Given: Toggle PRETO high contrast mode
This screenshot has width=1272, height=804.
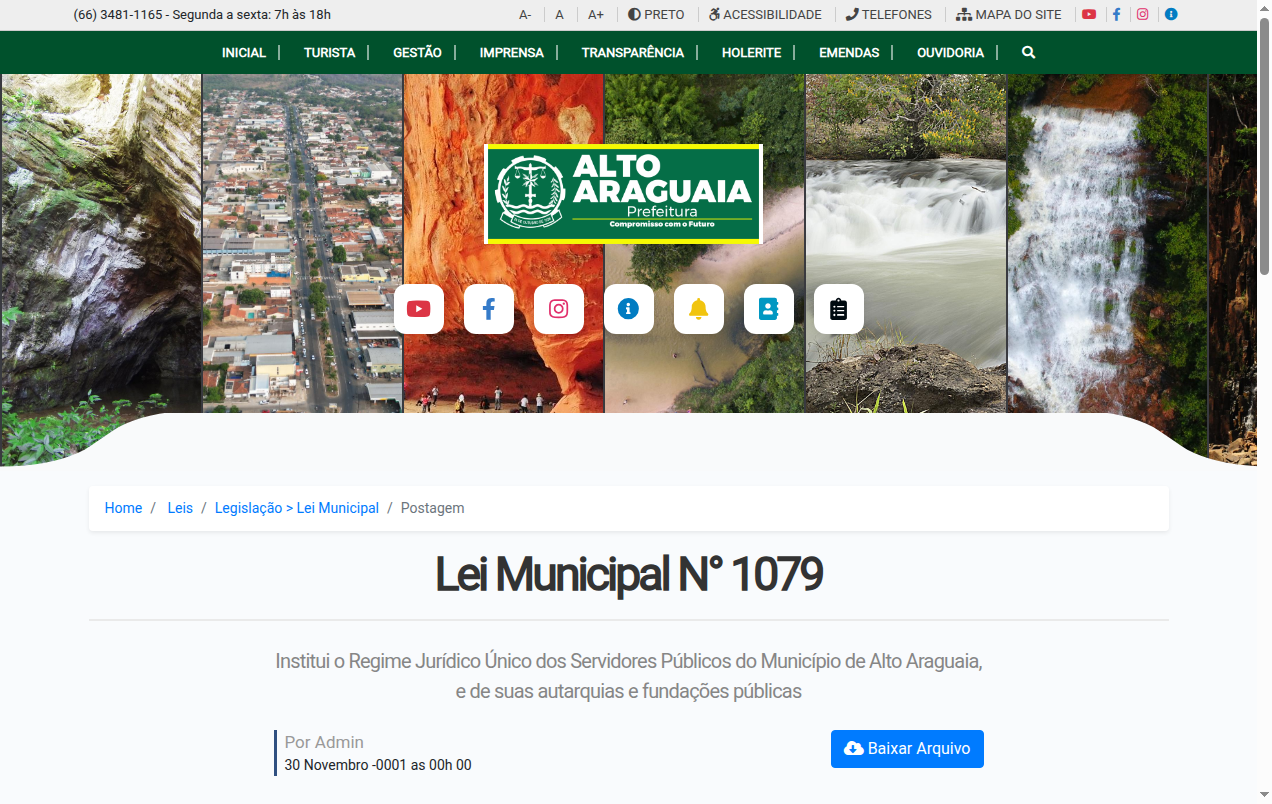Looking at the screenshot, I should (656, 15).
